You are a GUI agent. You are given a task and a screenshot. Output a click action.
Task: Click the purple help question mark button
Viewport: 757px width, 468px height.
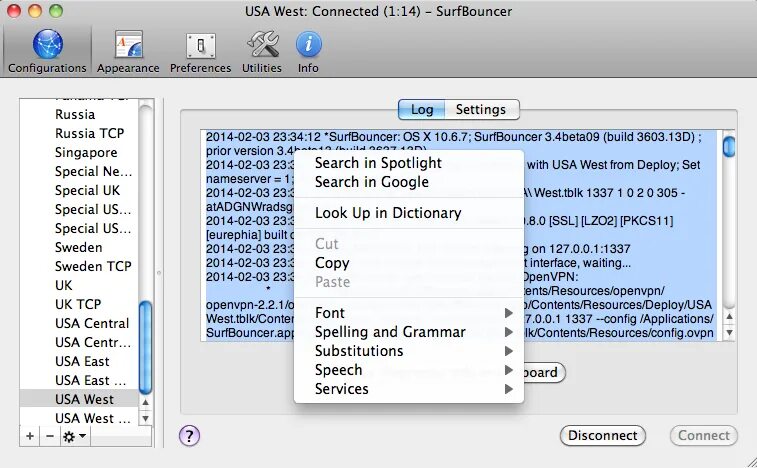coord(189,436)
